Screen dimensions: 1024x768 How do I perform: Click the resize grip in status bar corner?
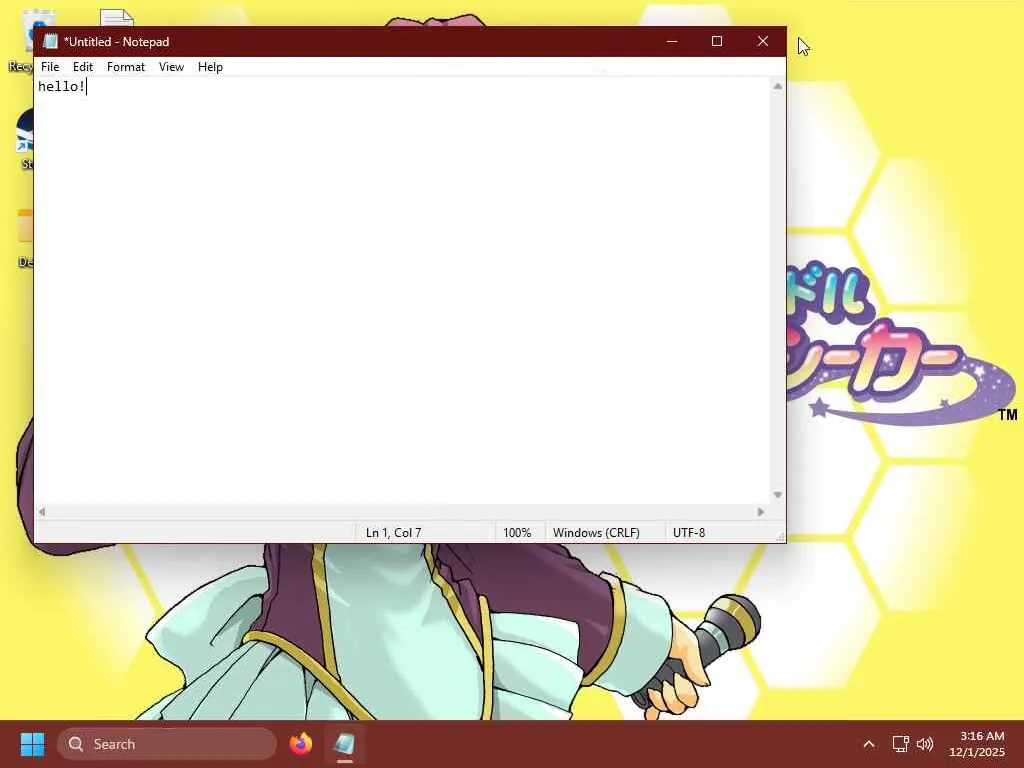pos(780,537)
